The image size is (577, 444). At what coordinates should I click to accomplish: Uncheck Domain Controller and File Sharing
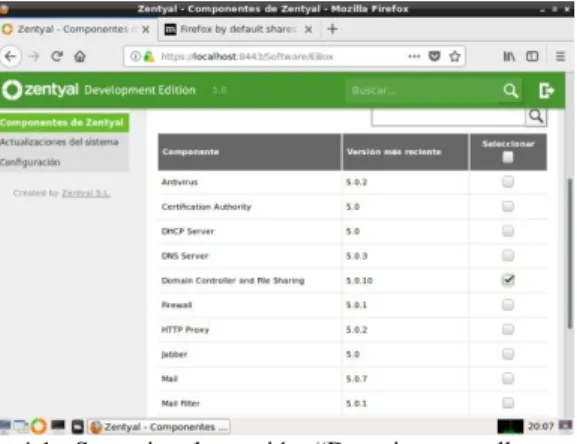[x=508, y=280]
